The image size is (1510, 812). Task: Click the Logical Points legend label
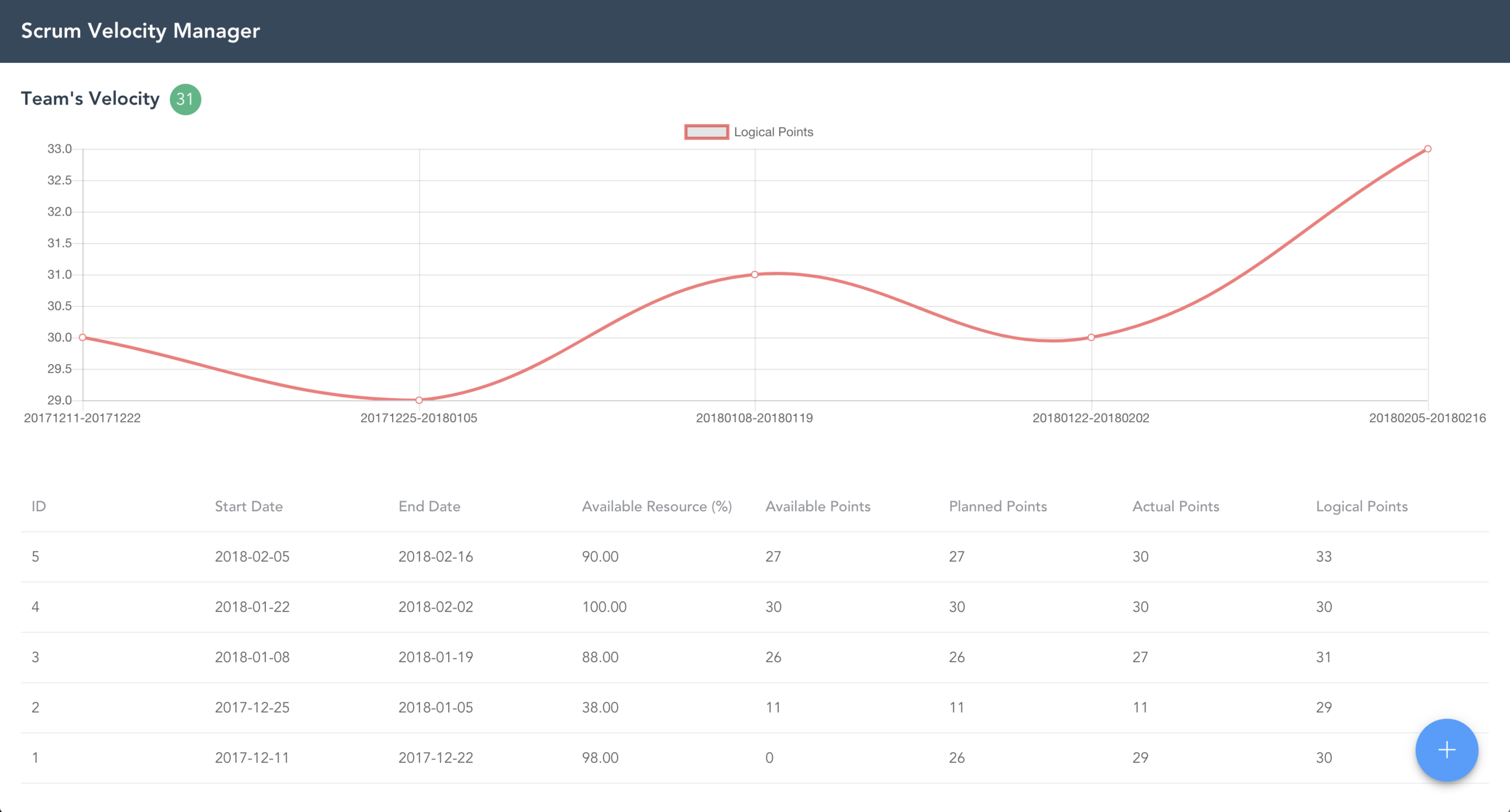tap(773, 132)
